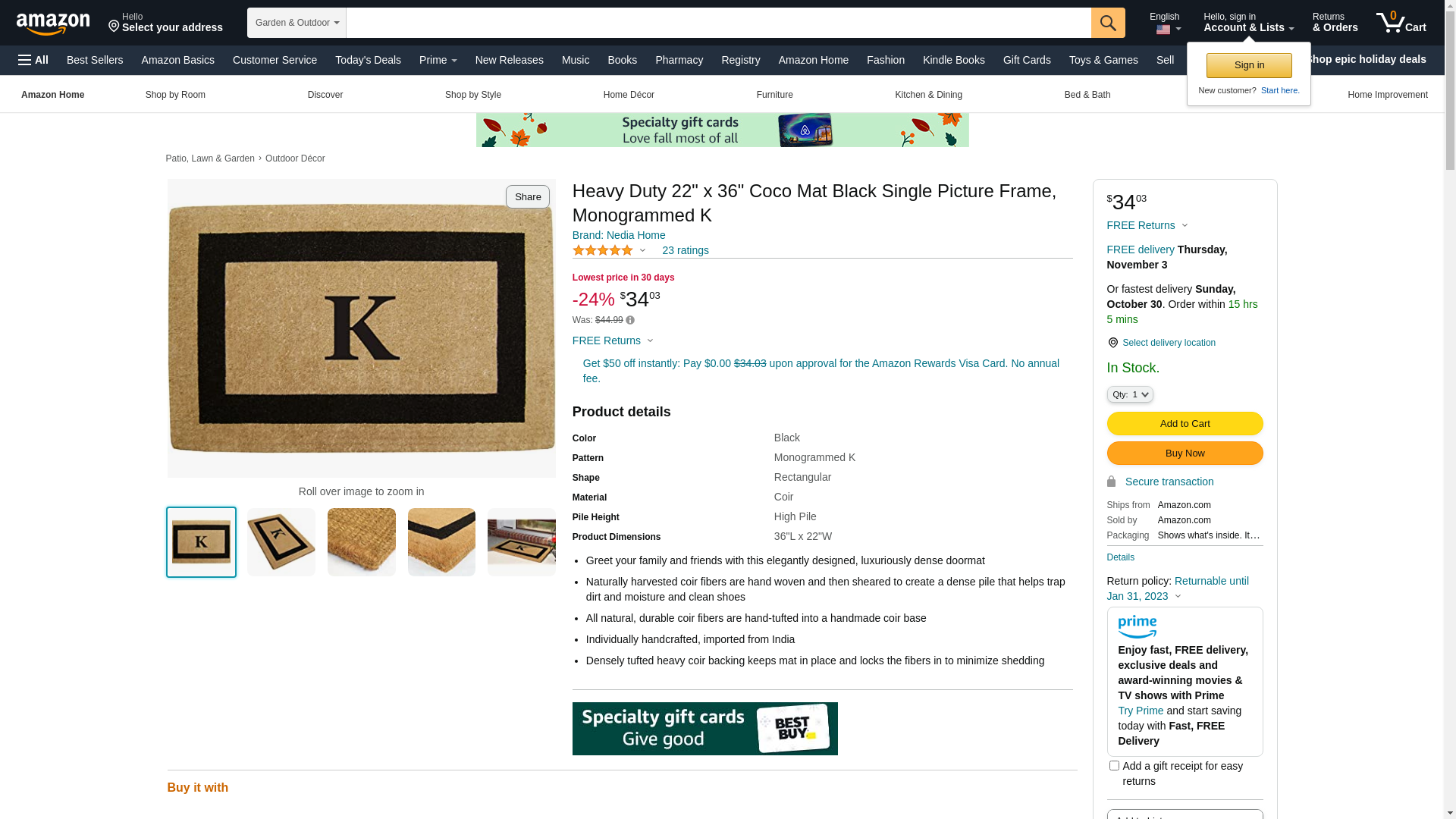Check the gift receipt checkbox
This screenshot has width=1456, height=819.
click(1114, 766)
